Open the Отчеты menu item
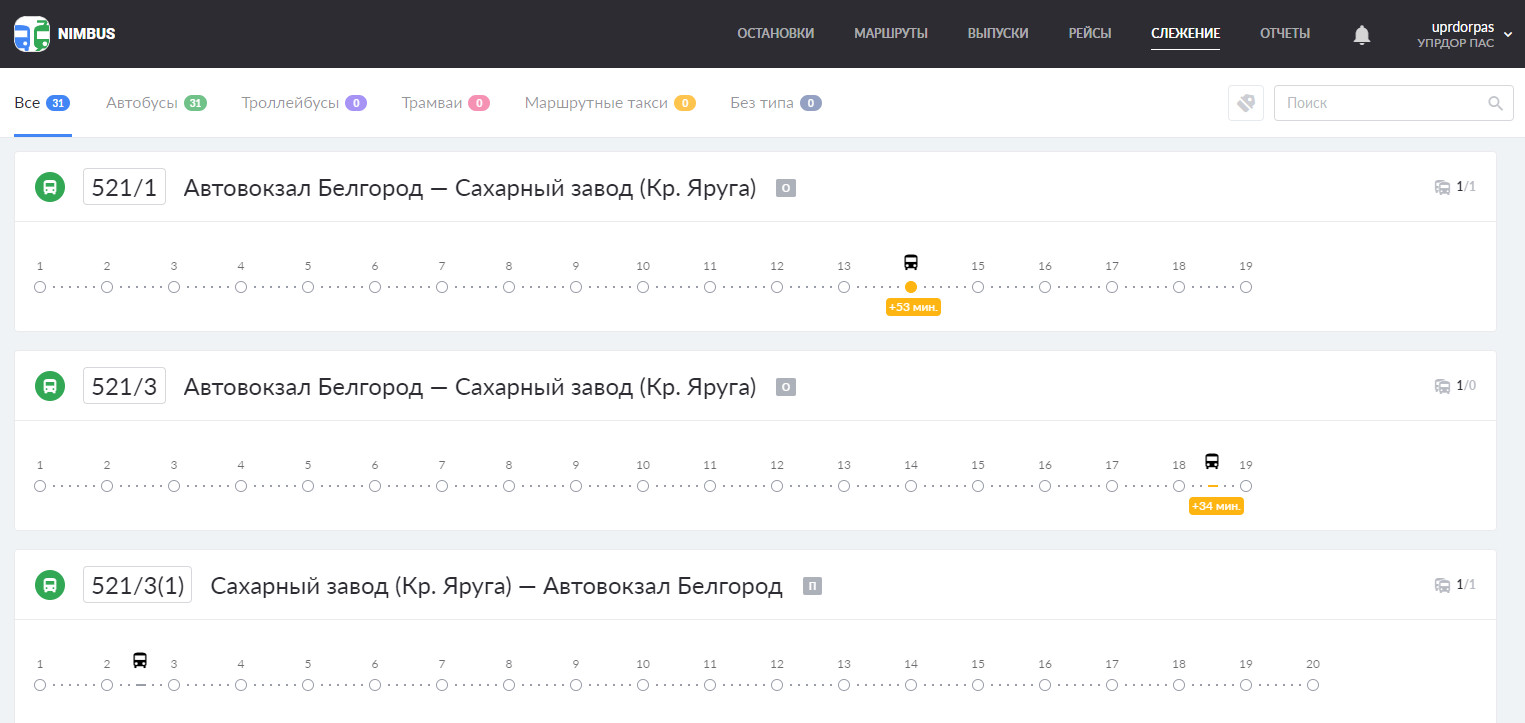The height and width of the screenshot is (723, 1525). click(1285, 33)
